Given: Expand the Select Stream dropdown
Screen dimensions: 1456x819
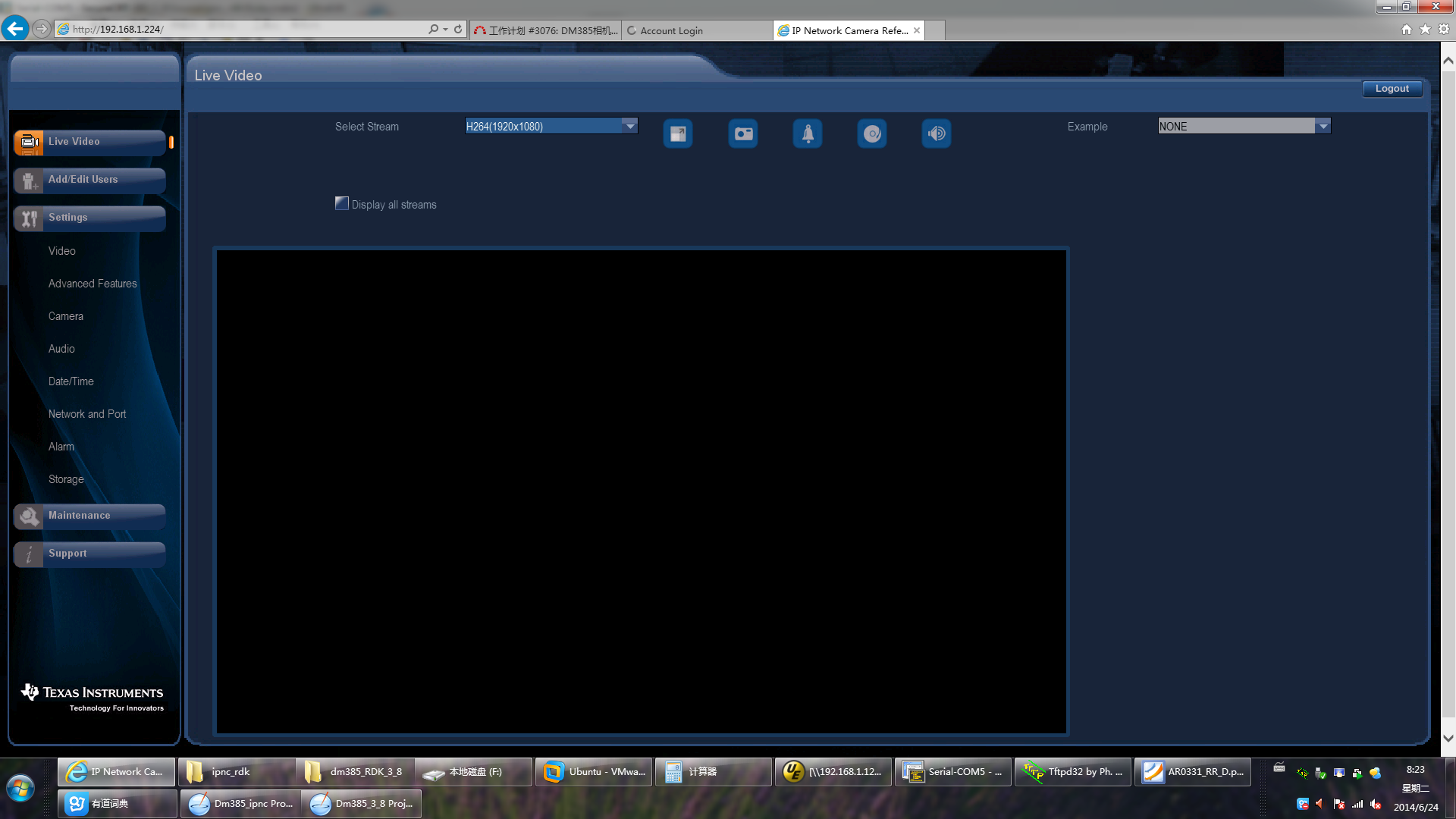Looking at the screenshot, I should click(x=629, y=126).
